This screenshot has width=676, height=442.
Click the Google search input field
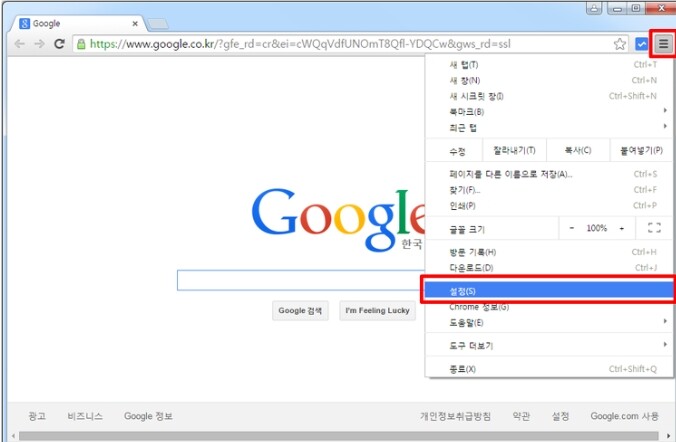[x=301, y=280]
